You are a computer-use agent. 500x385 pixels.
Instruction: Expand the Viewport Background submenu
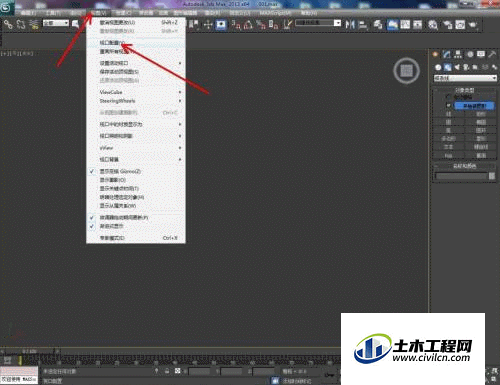tap(136, 160)
